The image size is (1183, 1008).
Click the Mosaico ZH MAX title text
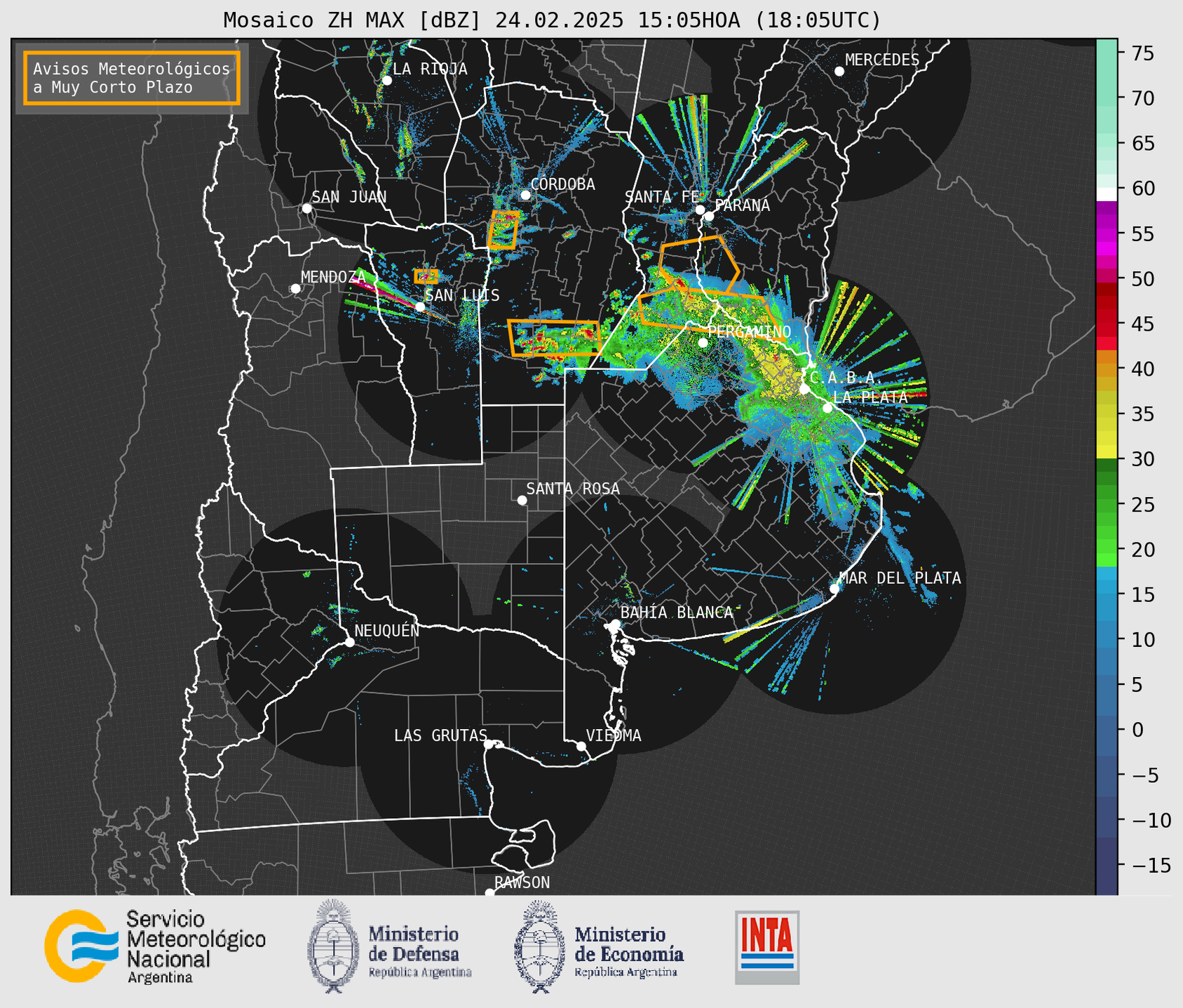coord(552,20)
